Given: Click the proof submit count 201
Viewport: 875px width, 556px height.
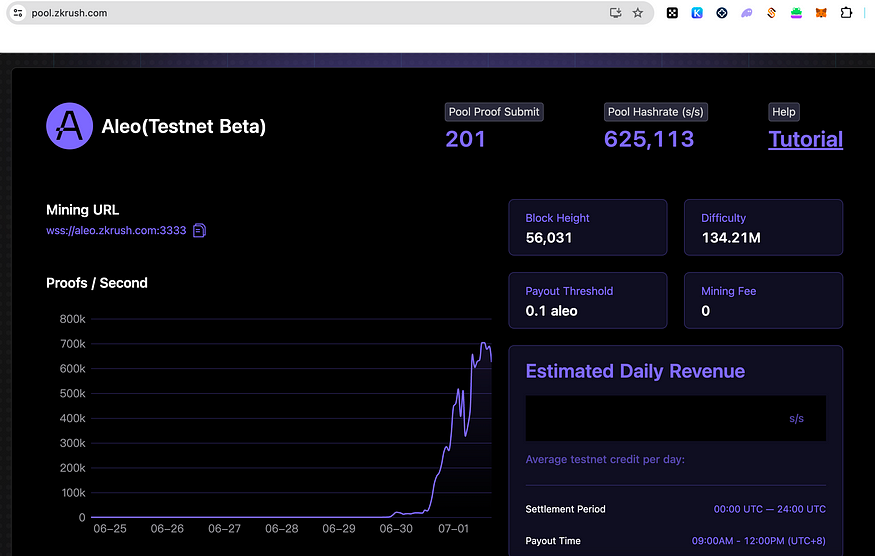Looking at the screenshot, I should point(465,140).
